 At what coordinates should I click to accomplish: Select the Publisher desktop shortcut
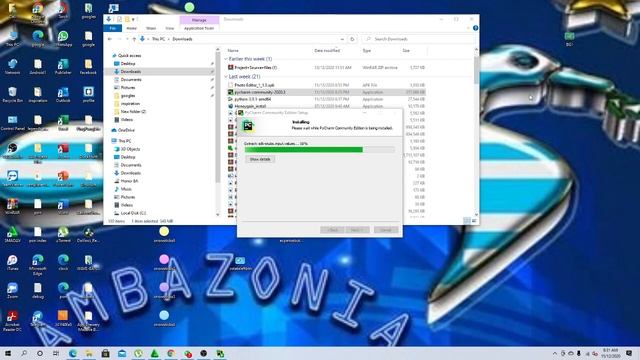[63, 67]
